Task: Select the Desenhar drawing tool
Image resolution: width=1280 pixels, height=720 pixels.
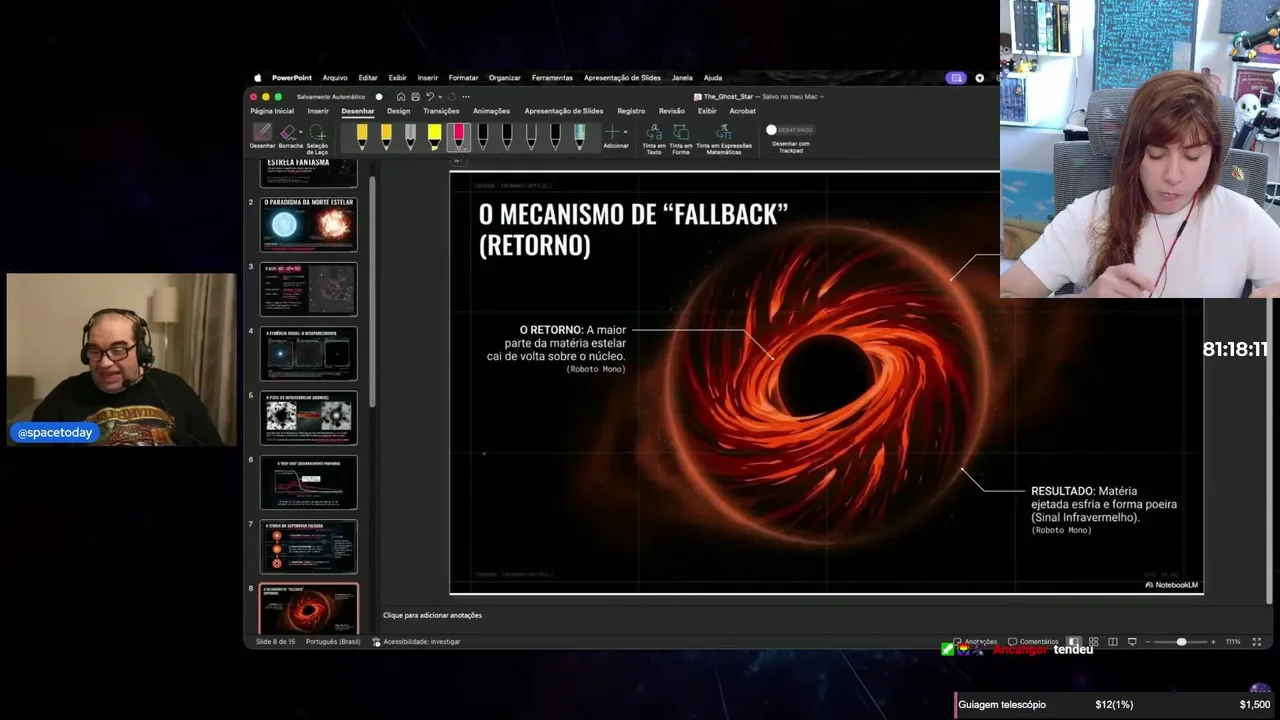Action: [262, 137]
